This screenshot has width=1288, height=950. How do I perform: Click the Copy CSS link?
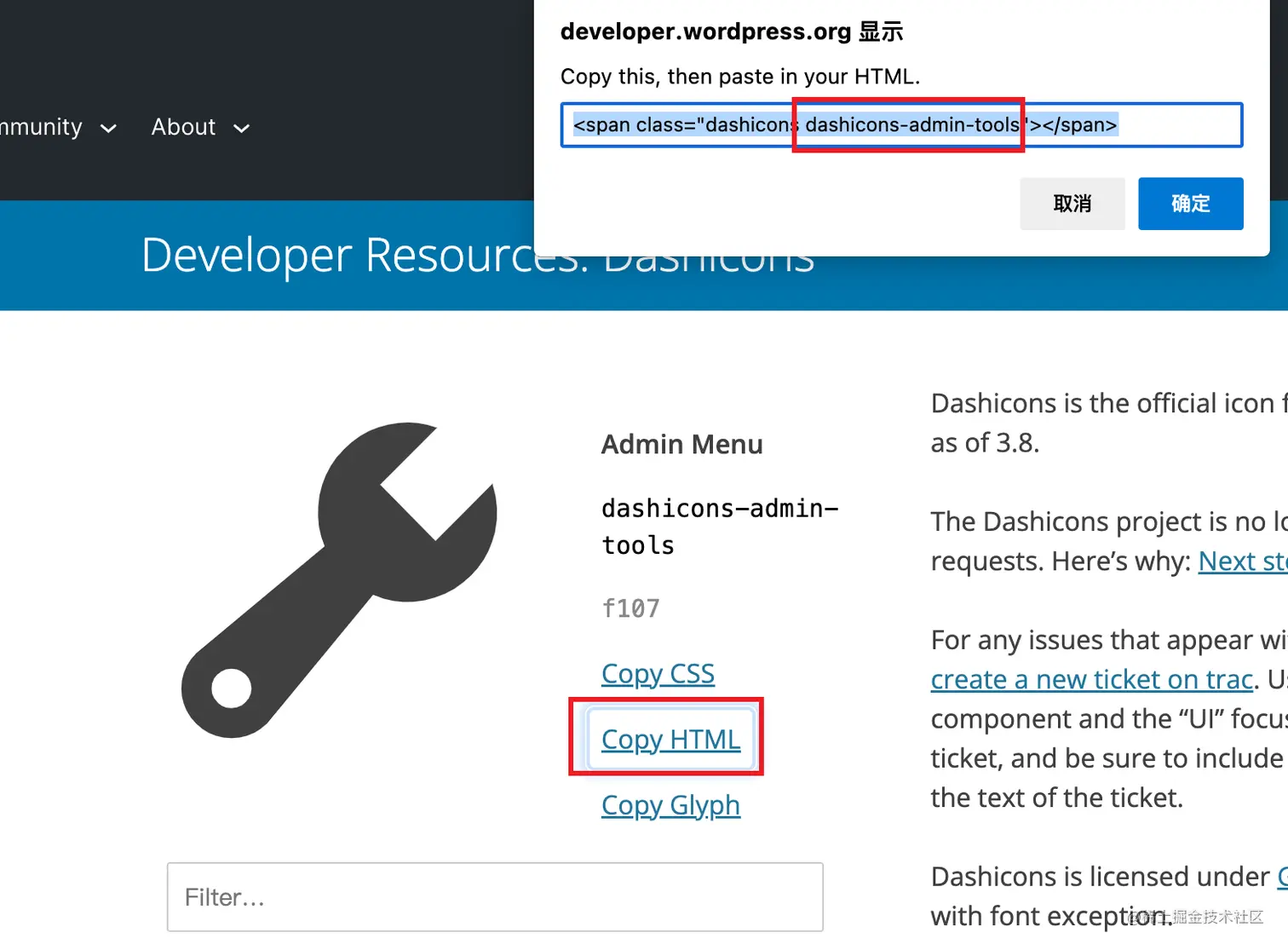pos(658,674)
